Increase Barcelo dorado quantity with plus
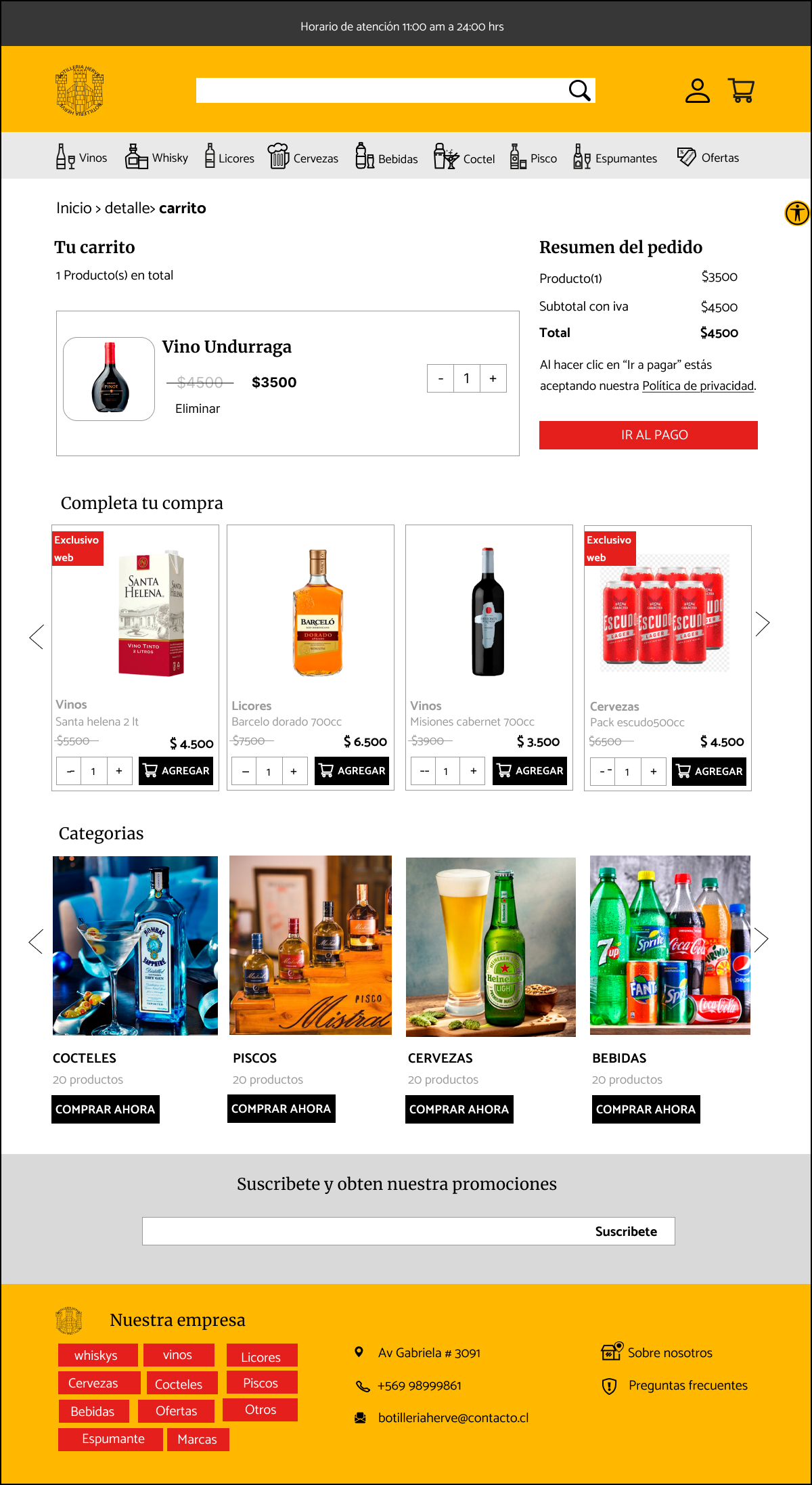Viewport: 812px width, 1485px height. coord(294,771)
